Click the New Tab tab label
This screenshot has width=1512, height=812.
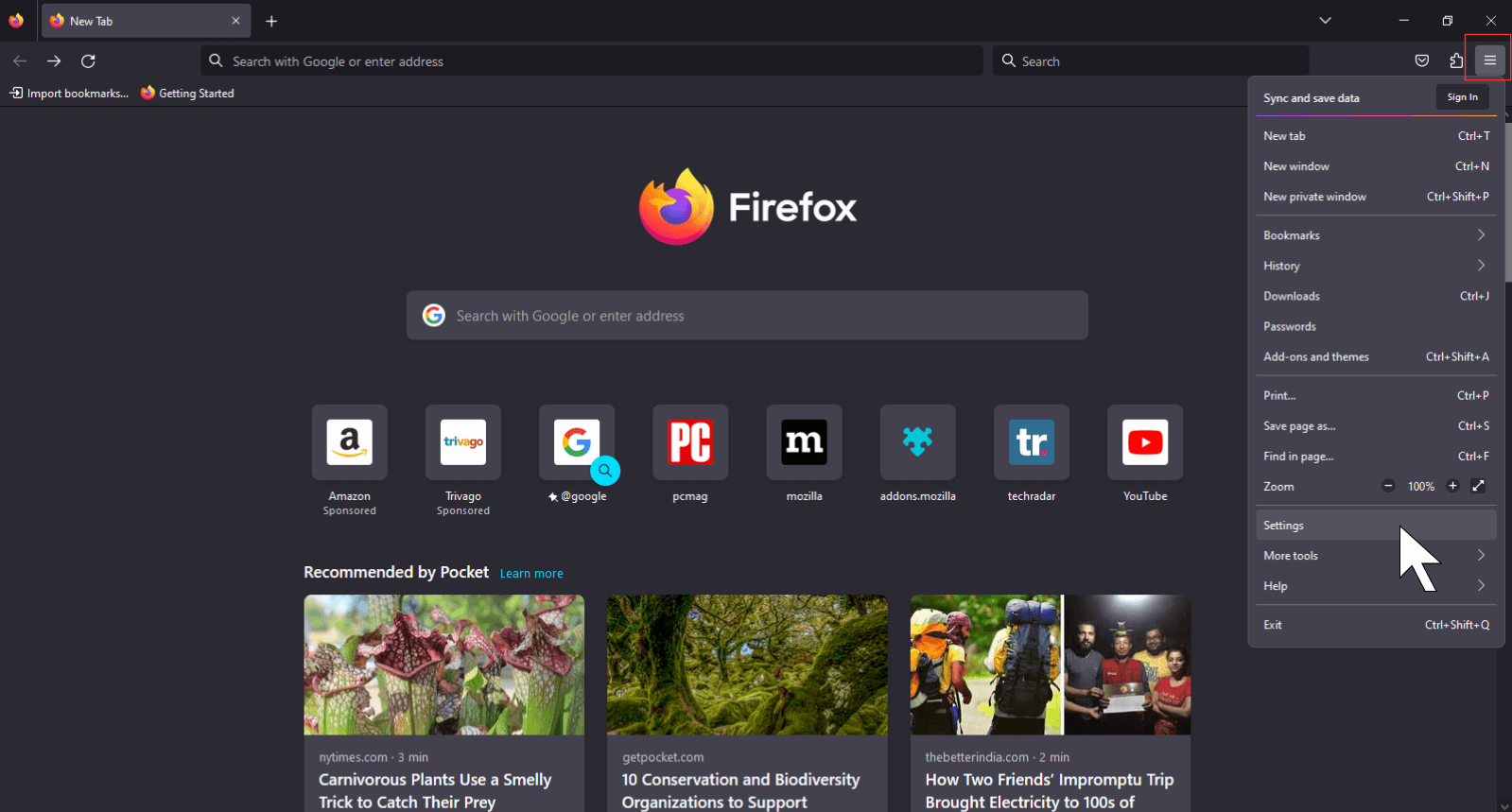pyautogui.click(x=91, y=21)
